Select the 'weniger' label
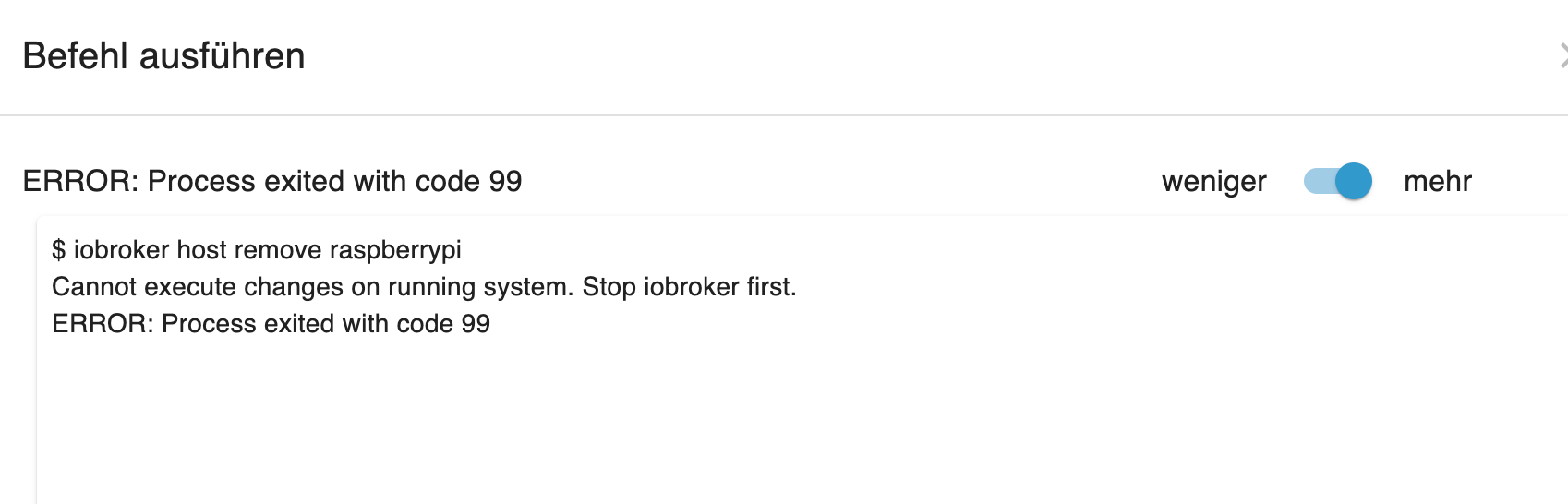1568x504 pixels. [1213, 182]
